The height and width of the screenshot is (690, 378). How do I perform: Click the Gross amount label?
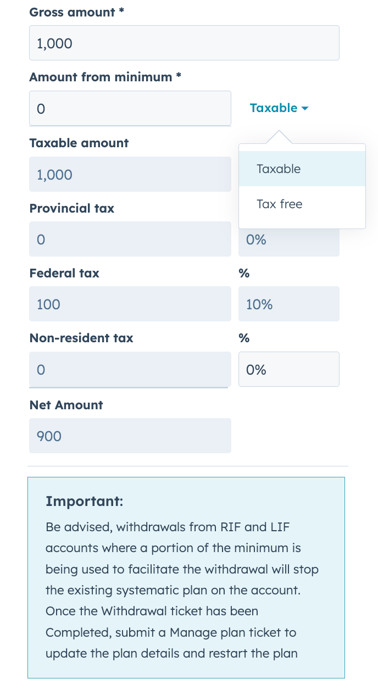coord(77,12)
